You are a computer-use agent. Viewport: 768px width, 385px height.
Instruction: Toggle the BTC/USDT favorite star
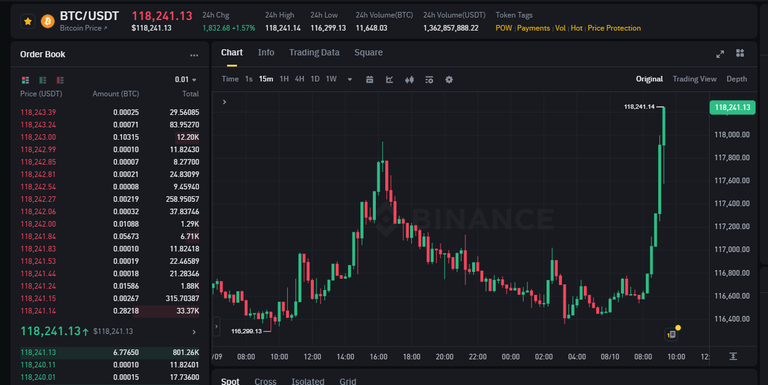coord(28,22)
